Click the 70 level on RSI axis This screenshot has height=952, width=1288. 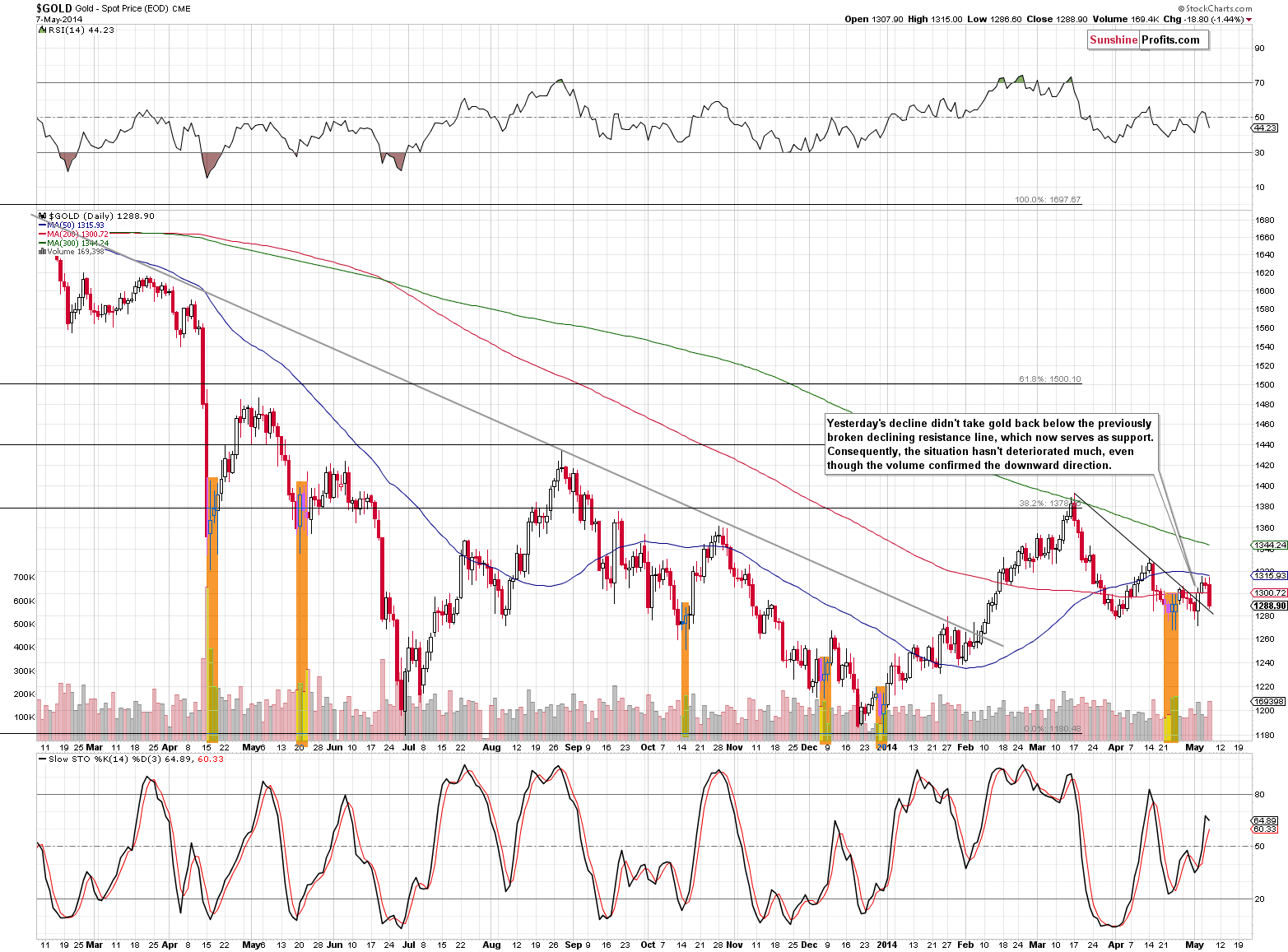click(x=1259, y=82)
